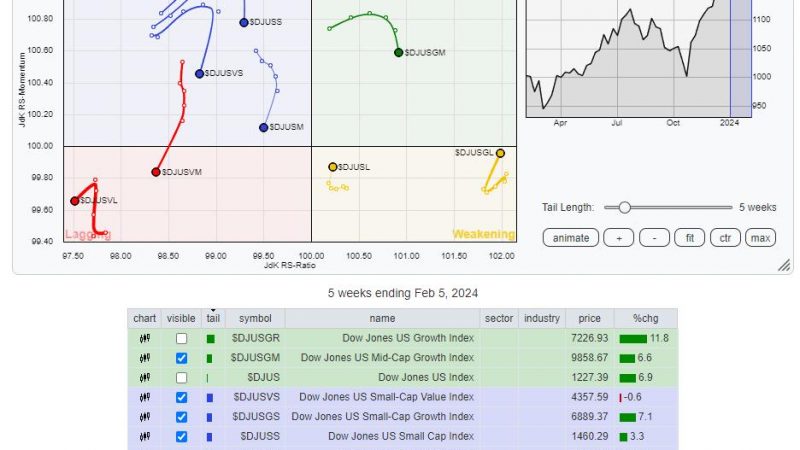This screenshot has width=800, height=450.
Task: Click tail marker for $DJUS row
Action: [x=208, y=378]
